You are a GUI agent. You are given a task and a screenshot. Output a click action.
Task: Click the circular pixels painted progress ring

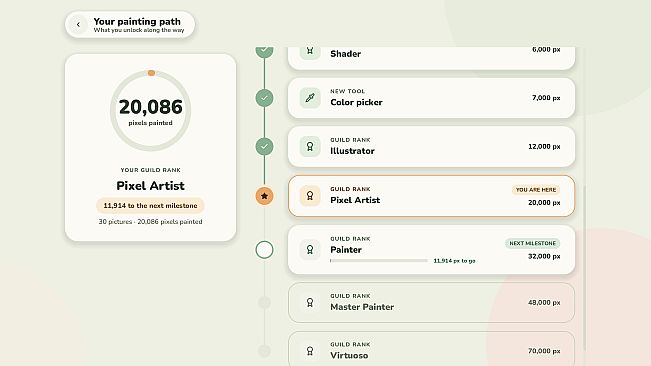(150, 110)
